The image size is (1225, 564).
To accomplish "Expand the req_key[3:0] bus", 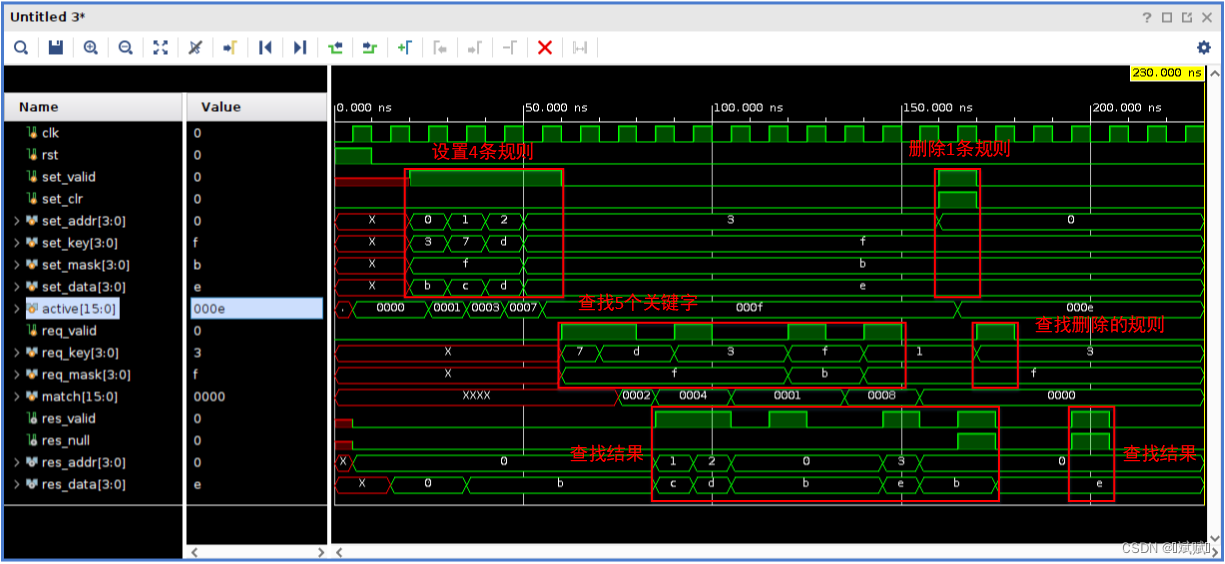I will (x=16, y=353).
